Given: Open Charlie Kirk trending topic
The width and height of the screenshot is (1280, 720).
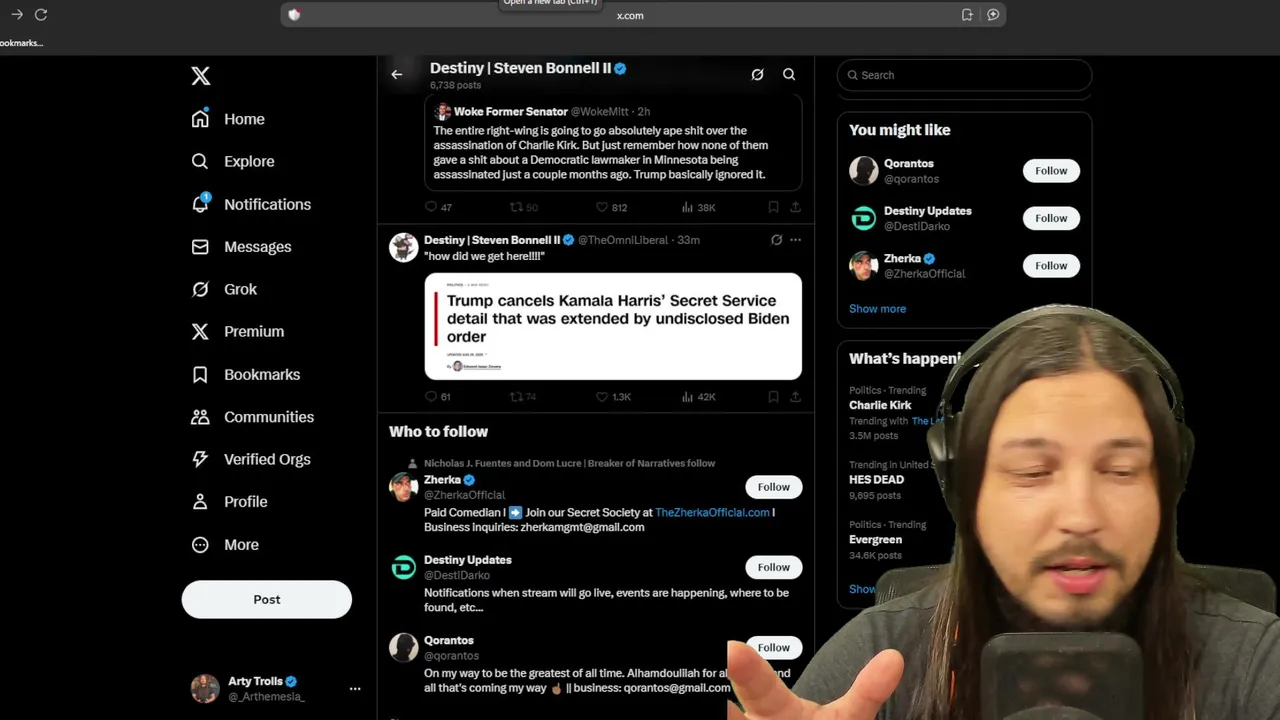Looking at the screenshot, I should point(880,405).
